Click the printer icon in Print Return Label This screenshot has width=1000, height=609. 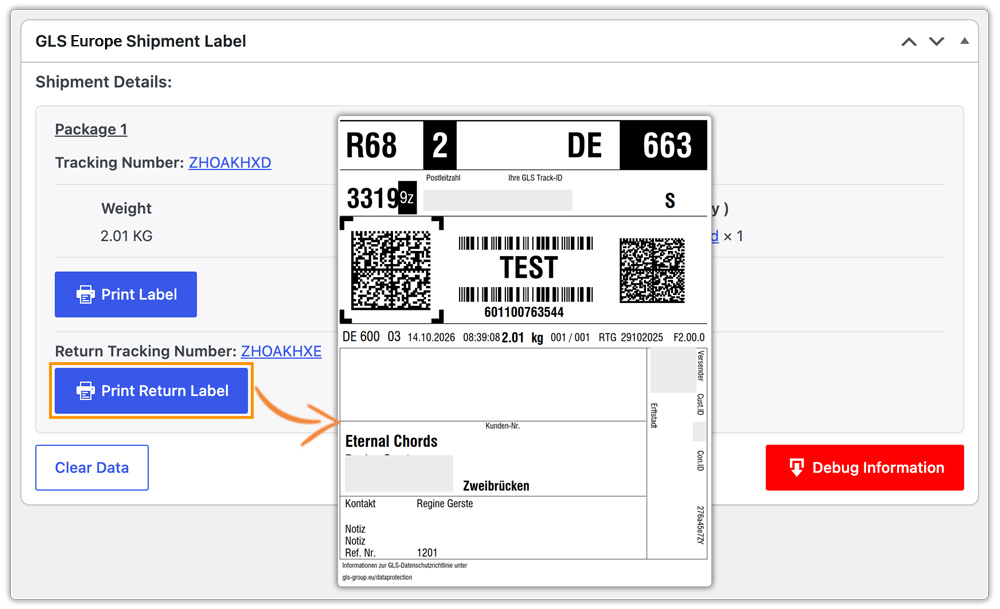click(x=85, y=391)
